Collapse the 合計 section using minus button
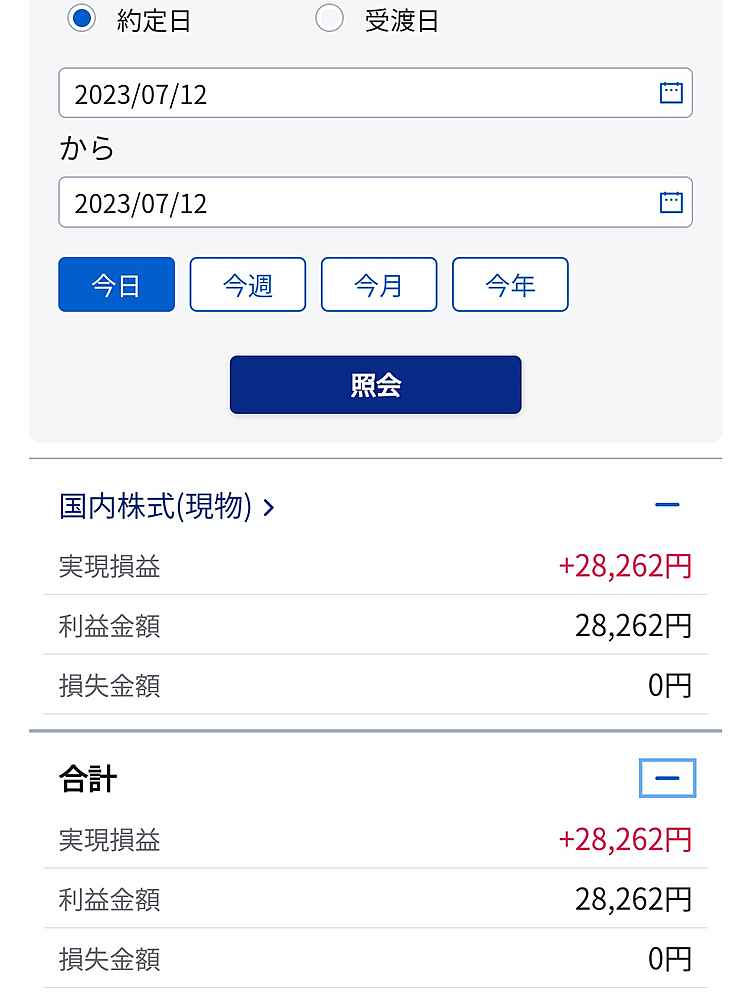Image resolution: width=750 pixels, height=1000 pixels. point(667,778)
